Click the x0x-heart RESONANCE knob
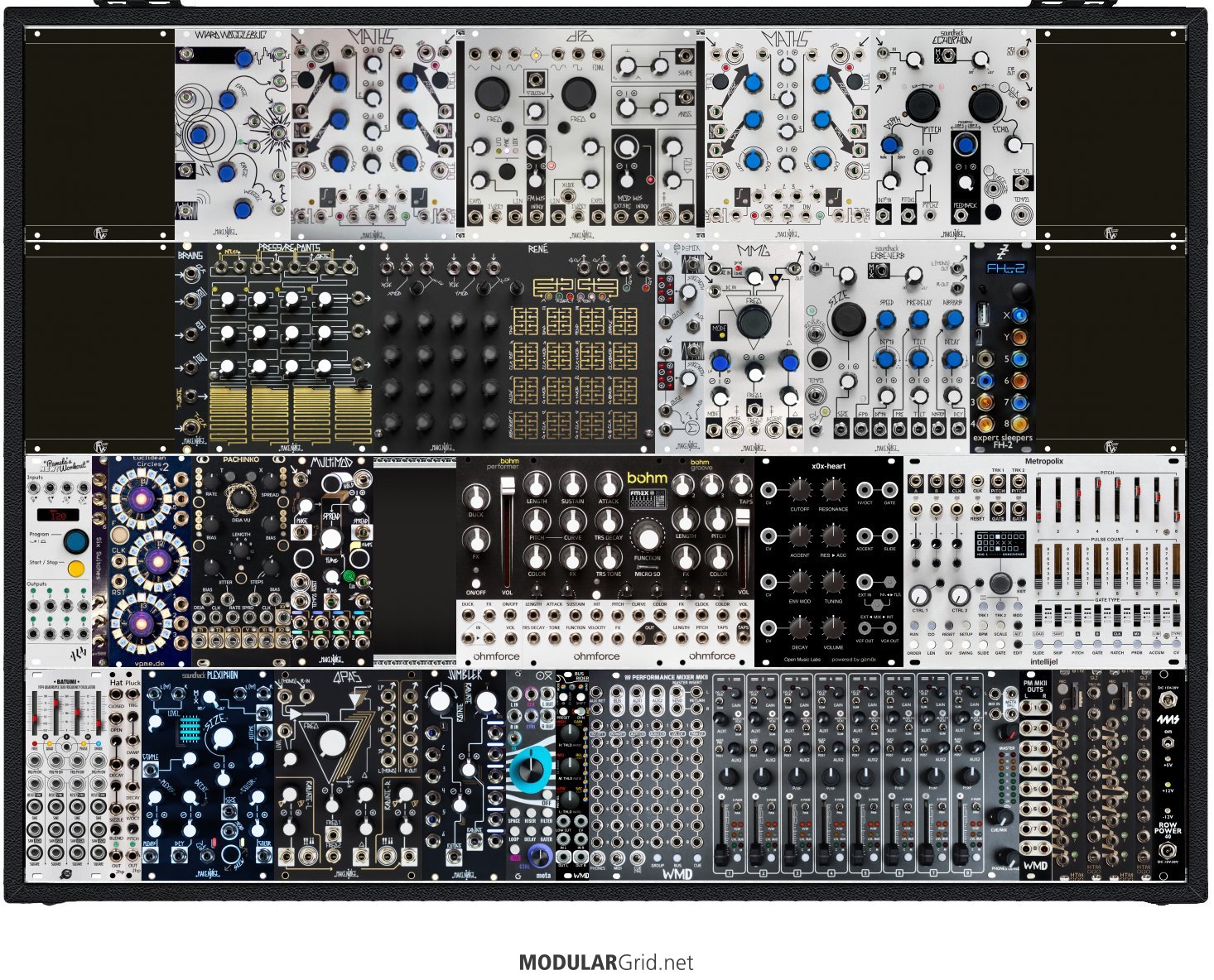Screen dimensions: 1214x980 point(833,491)
